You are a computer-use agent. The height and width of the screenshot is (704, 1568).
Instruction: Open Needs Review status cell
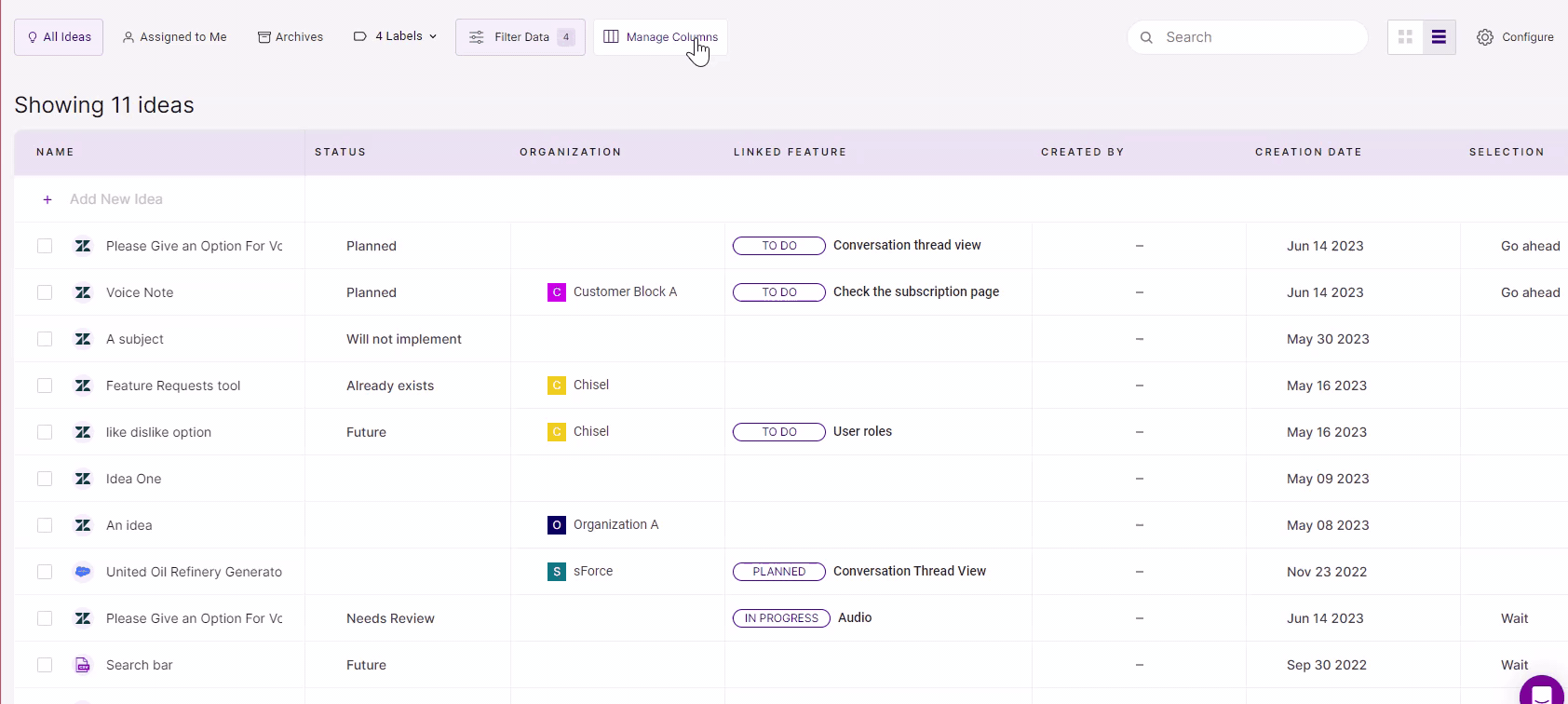click(390, 618)
